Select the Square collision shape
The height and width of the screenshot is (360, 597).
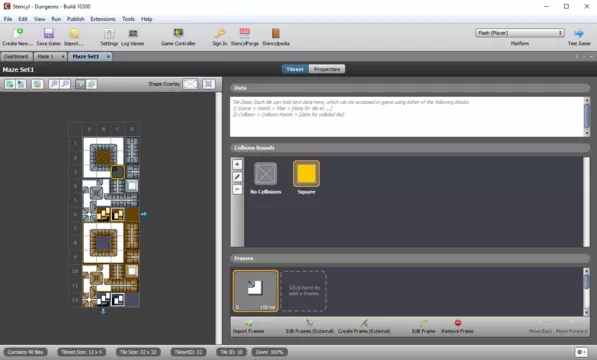point(306,174)
